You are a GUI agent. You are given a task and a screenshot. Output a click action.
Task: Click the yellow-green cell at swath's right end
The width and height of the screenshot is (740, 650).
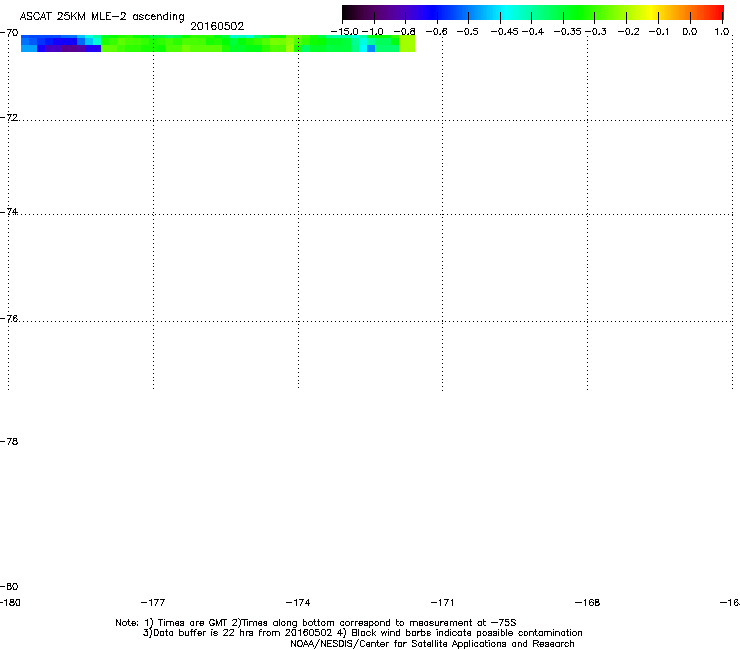tap(407, 43)
